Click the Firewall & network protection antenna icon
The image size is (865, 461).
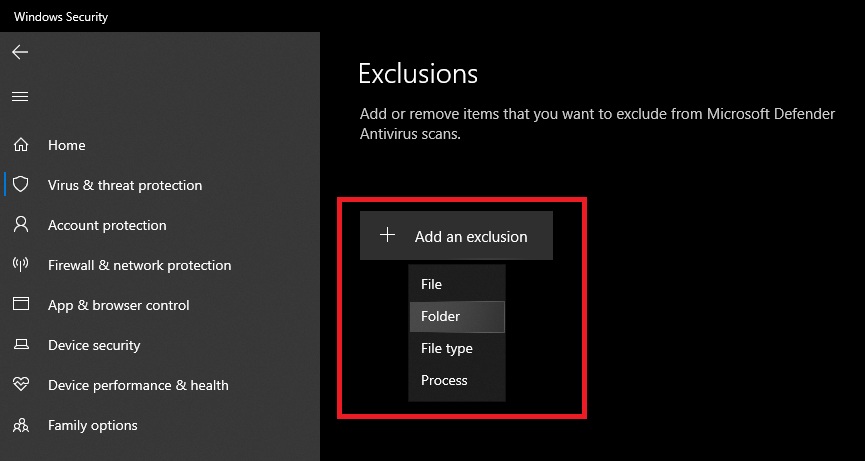(20, 265)
